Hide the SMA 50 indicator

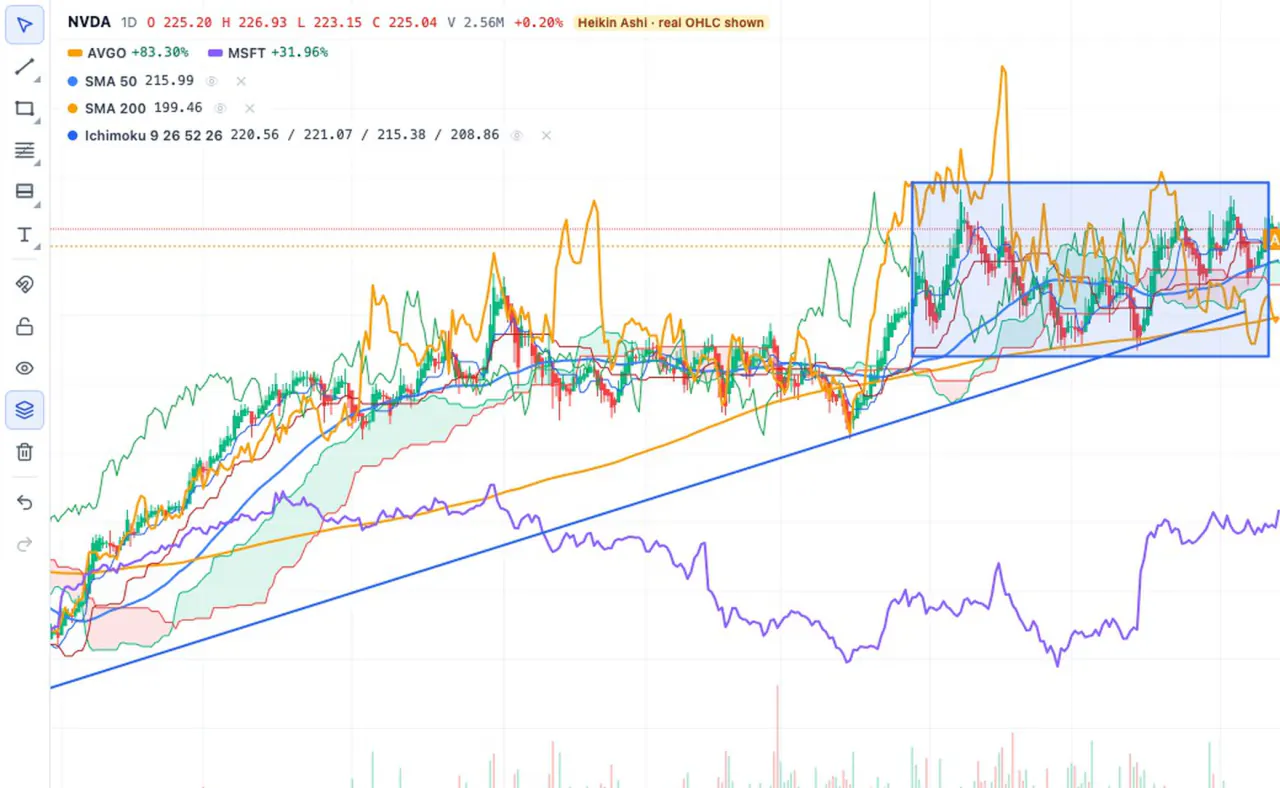[212, 81]
